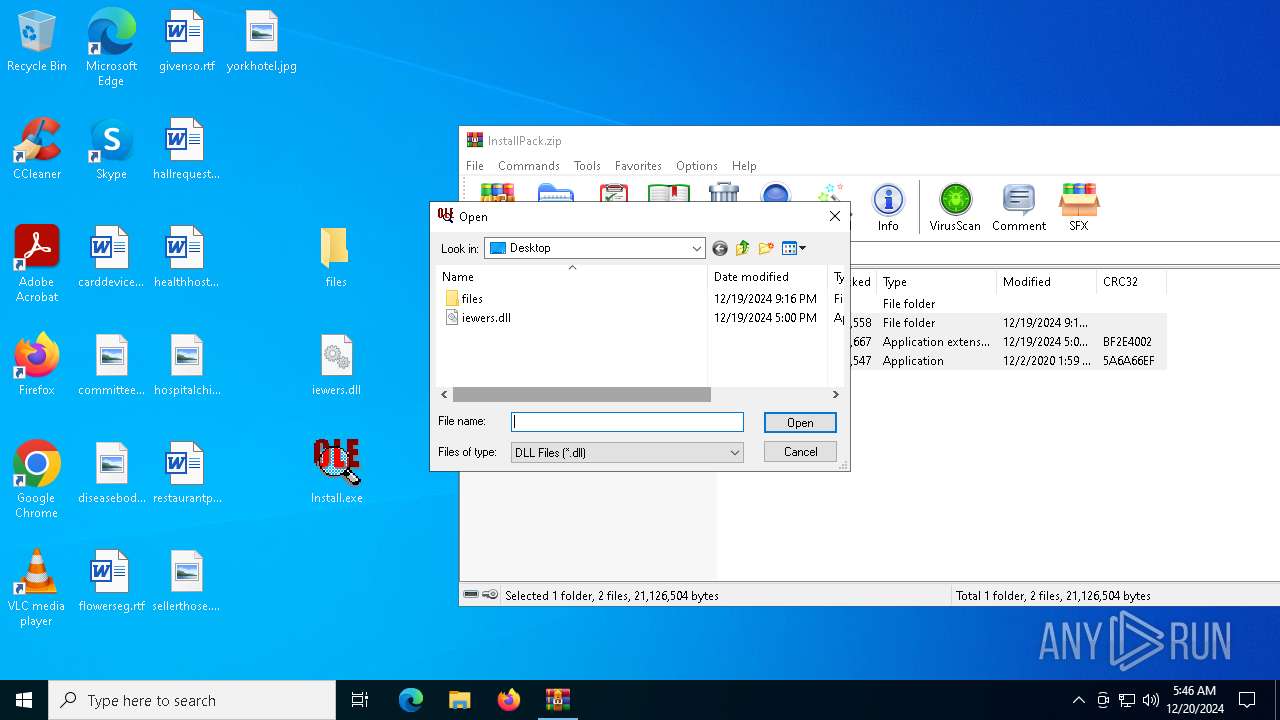Image resolution: width=1280 pixels, height=720 pixels.
Task: Expand the Look in Desktop dropdown
Action: [x=696, y=248]
